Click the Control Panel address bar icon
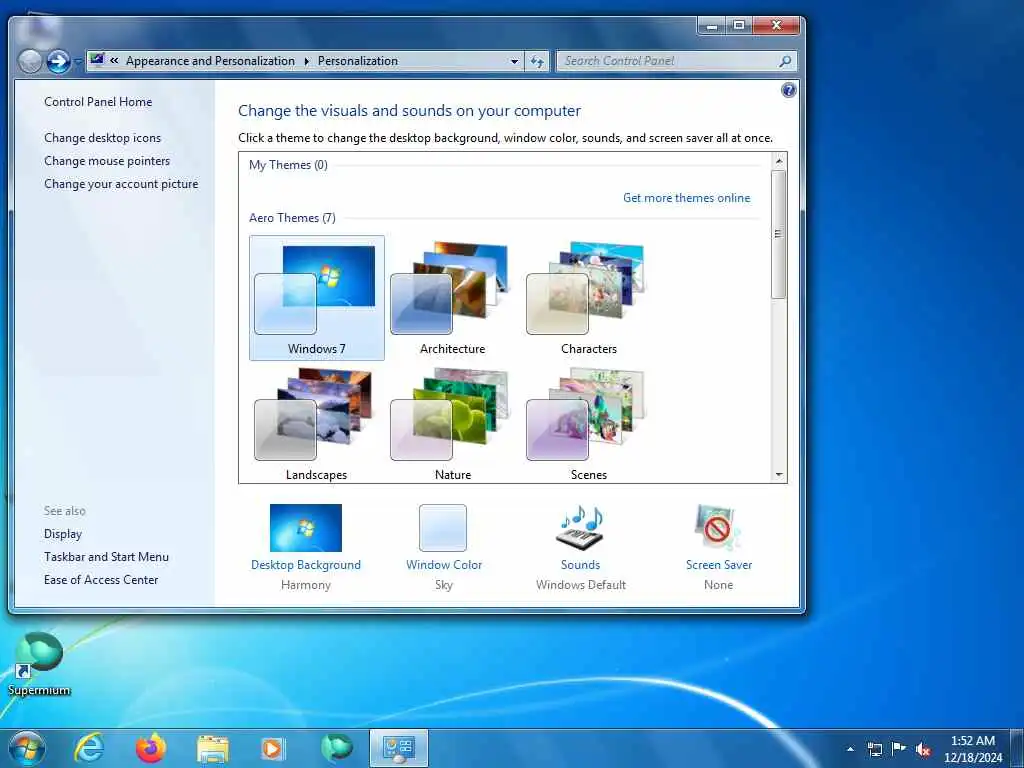The image size is (1024, 768). point(97,60)
